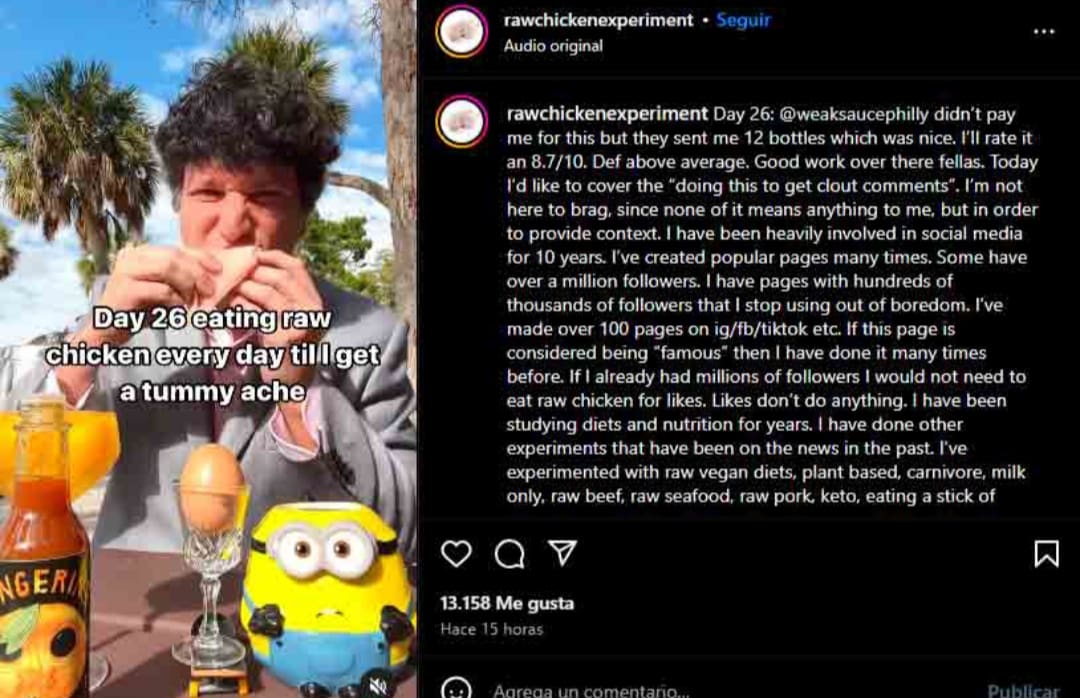Open comments via speech bubble icon
Screen dimensions: 1080x698
510,553
